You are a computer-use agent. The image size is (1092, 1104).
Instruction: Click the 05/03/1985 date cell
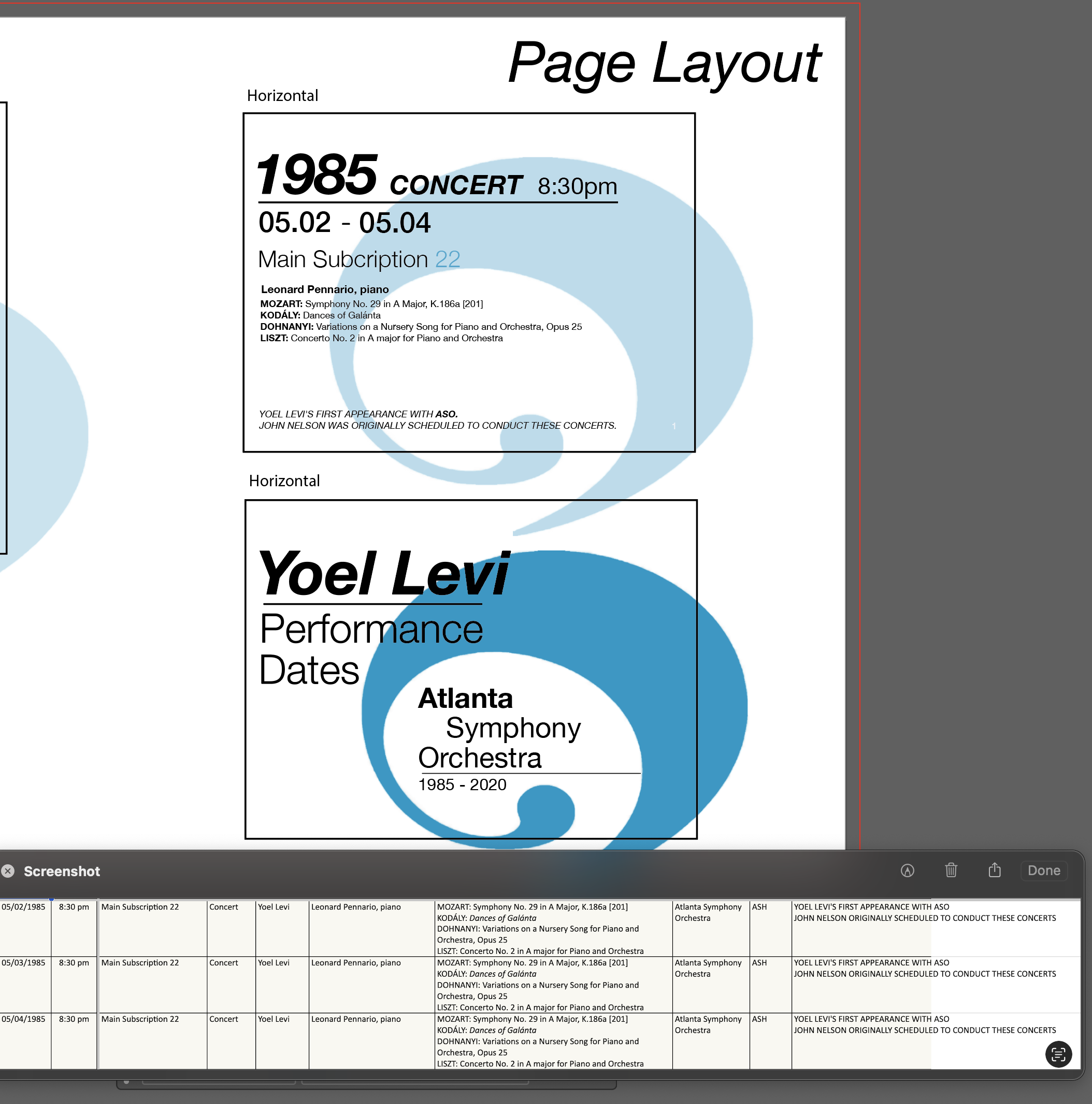23,963
